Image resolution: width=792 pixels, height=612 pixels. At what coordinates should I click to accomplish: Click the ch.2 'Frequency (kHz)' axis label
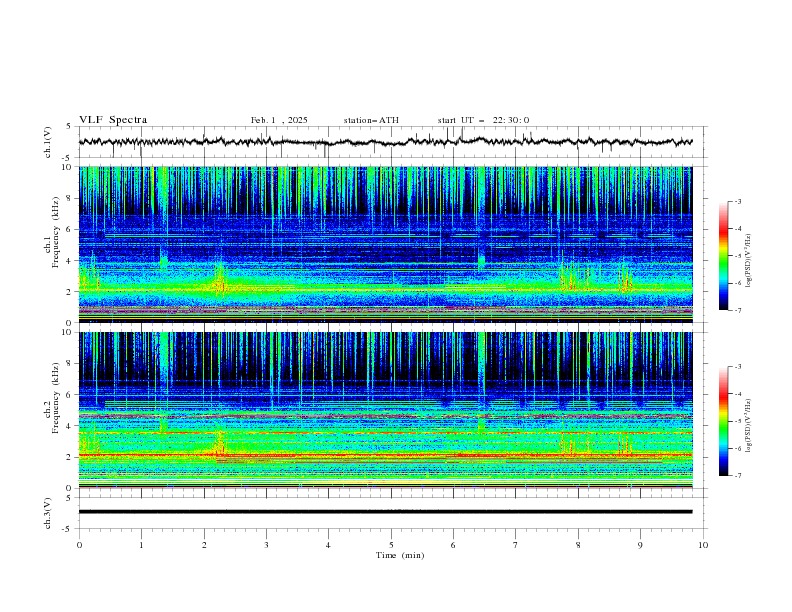(x=56, y=398)
